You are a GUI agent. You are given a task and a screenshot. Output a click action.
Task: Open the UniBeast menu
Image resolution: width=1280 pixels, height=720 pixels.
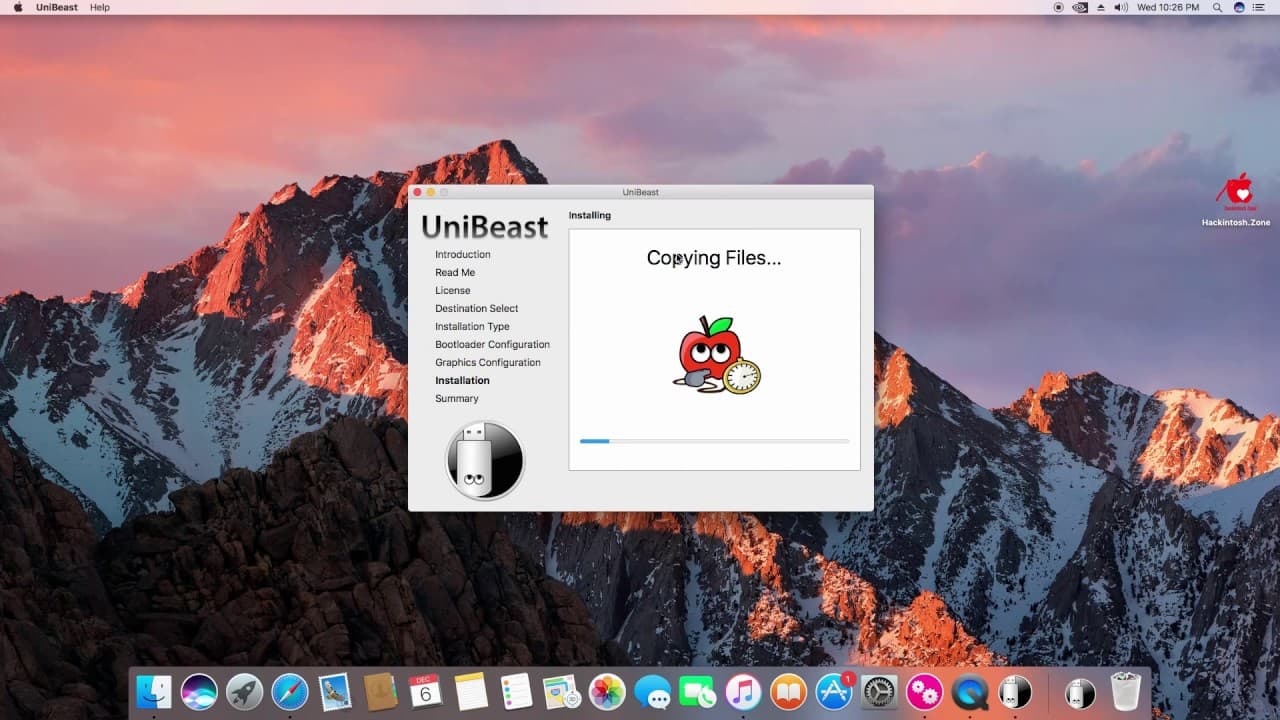pos(57,7)
